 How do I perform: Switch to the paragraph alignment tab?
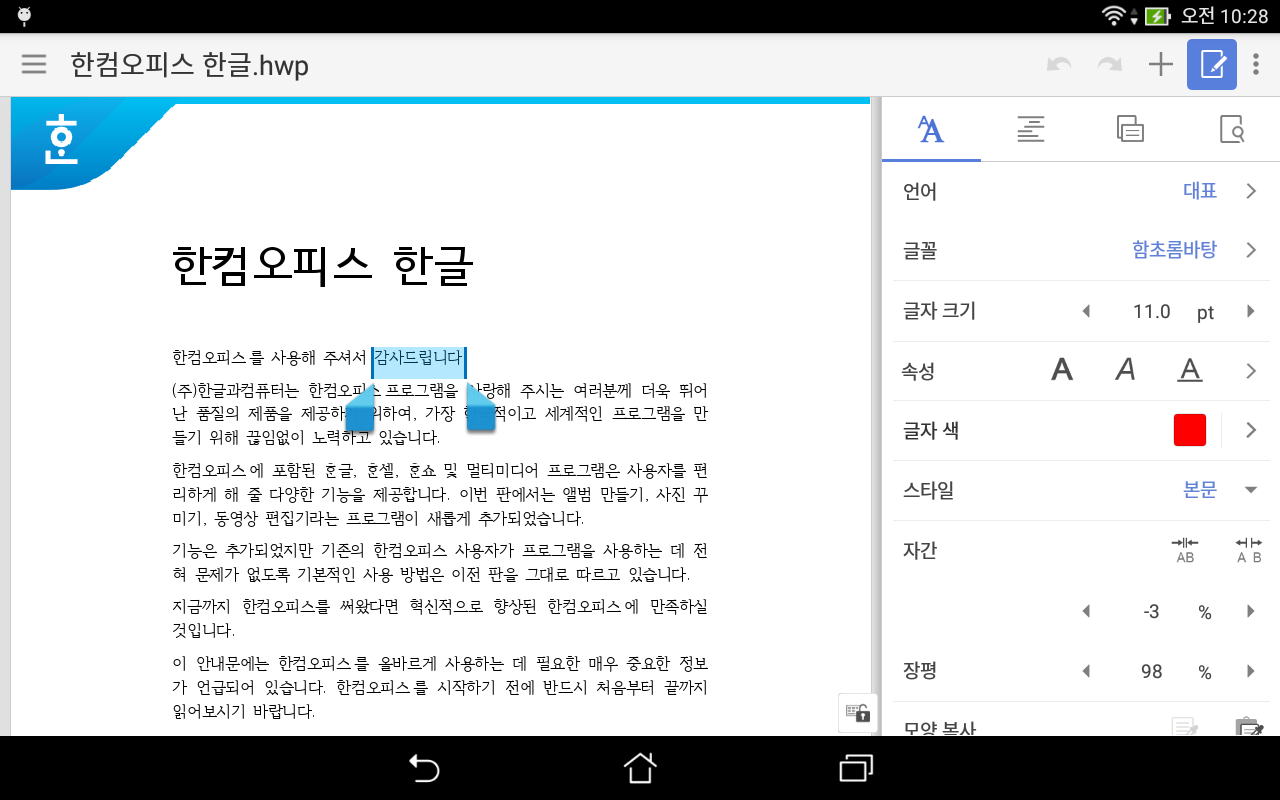[1031, 129]
